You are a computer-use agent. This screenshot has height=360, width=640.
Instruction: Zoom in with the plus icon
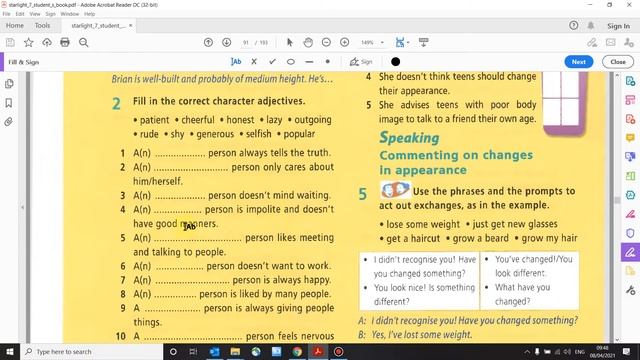pyautogui.click(x=344, y=42)
